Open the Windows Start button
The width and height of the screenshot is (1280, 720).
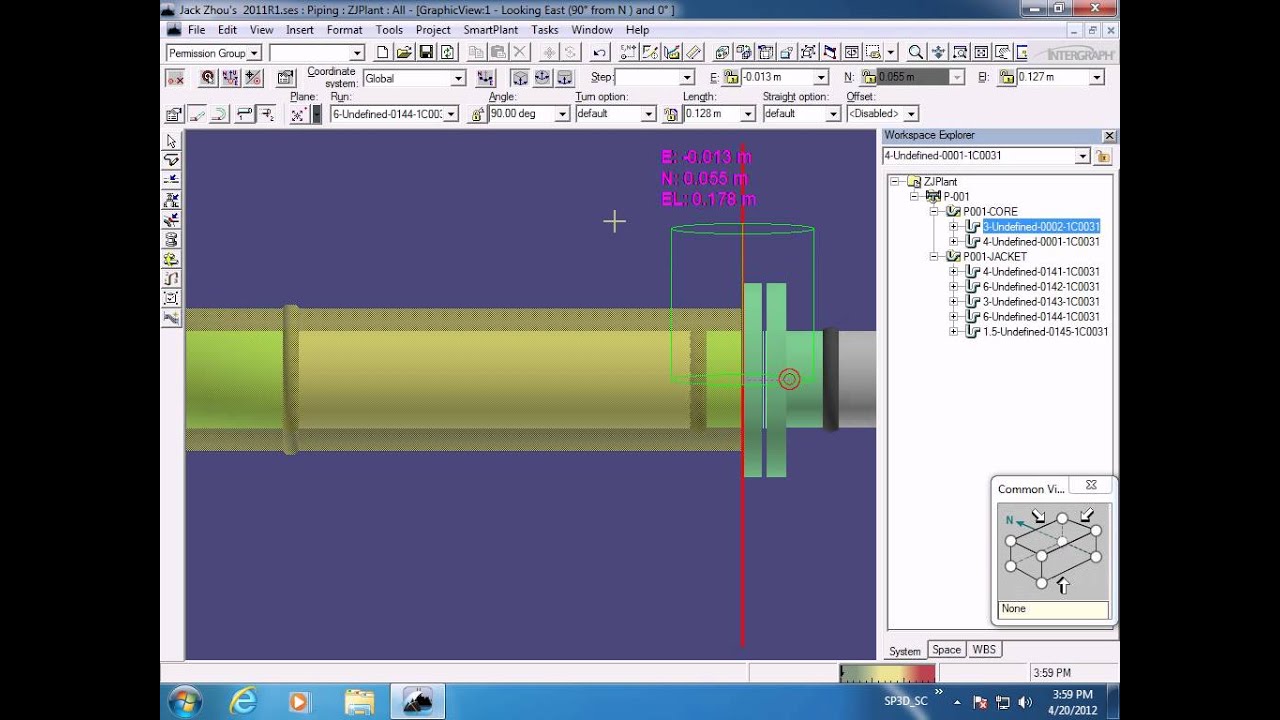click(185, 701)
